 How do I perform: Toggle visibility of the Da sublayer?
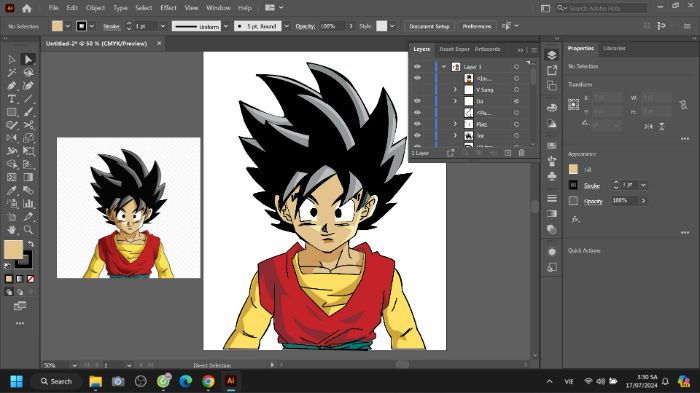pos(417,101)
